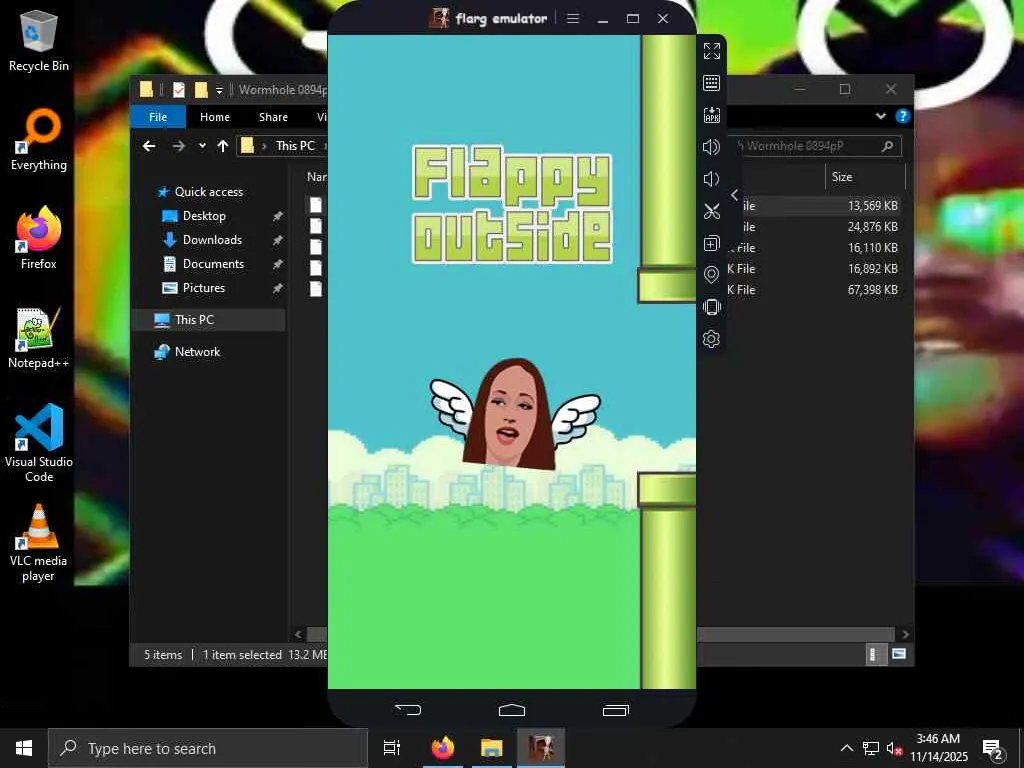Viewport: 1024px width, 768px height.
Task: Toggle fullscreen in the emulator sidebar
Action: point(712,51)
